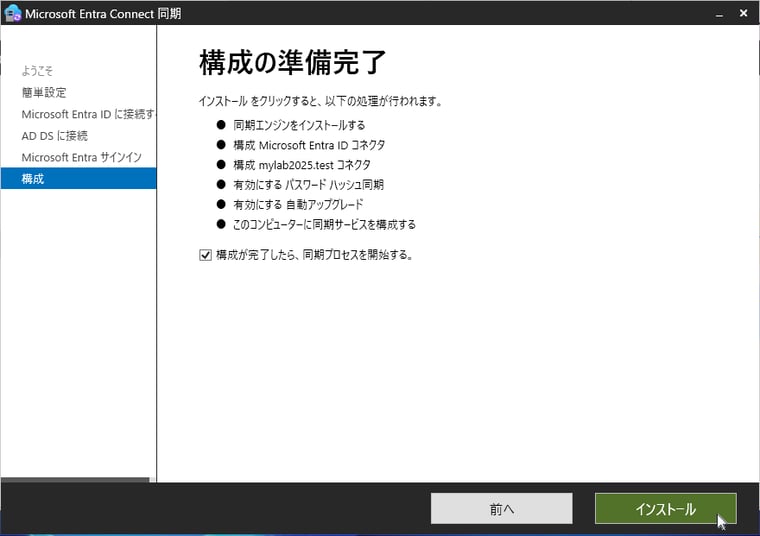The width and height of the screenshot is (760, 536).
Task: Click the インストール button
Action: click(665, 508)
